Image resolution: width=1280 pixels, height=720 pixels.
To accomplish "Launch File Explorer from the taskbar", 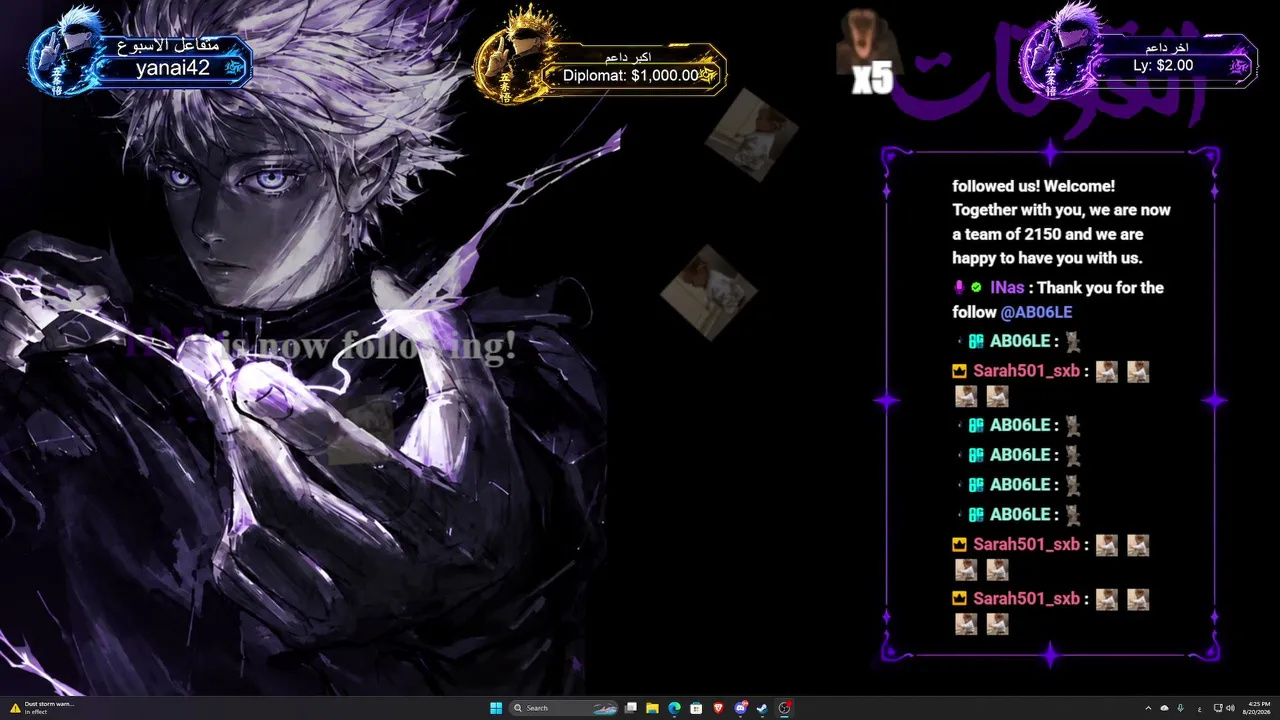I will 652,708.
